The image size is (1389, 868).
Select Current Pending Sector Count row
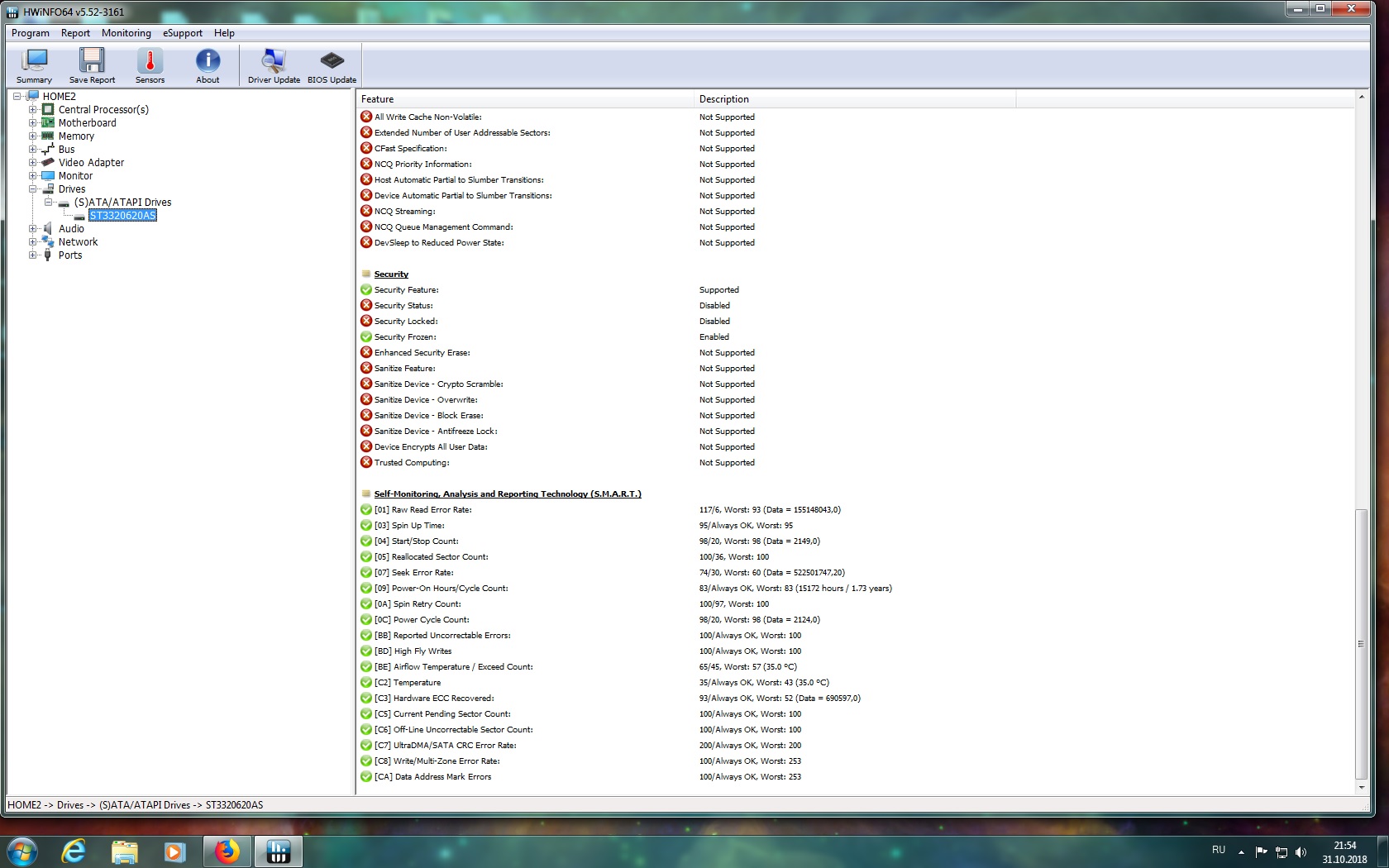tap(855, 713)
